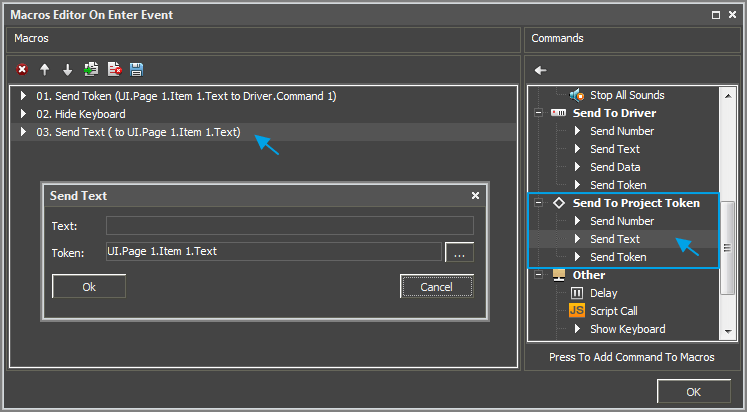Click the Commands list scrollbar up arrow
The width and height of the screenshot is (747, 412).
(x=728, y=96)
